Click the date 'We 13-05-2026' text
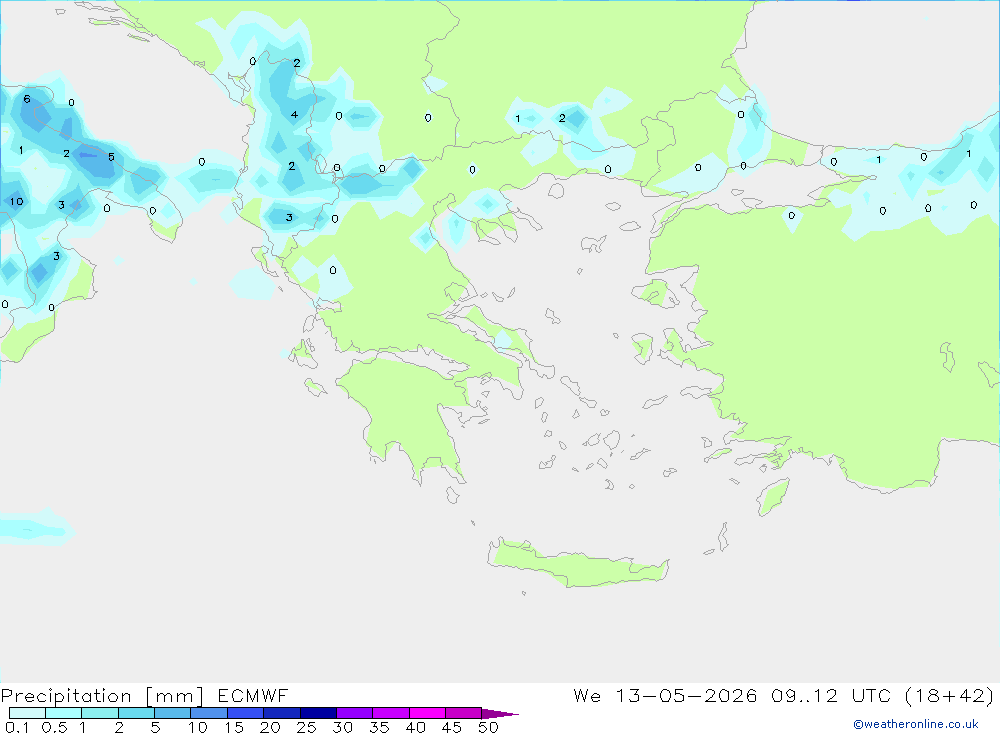The height and width of the screenshot is (733, 1000). [x=665, y=695]
